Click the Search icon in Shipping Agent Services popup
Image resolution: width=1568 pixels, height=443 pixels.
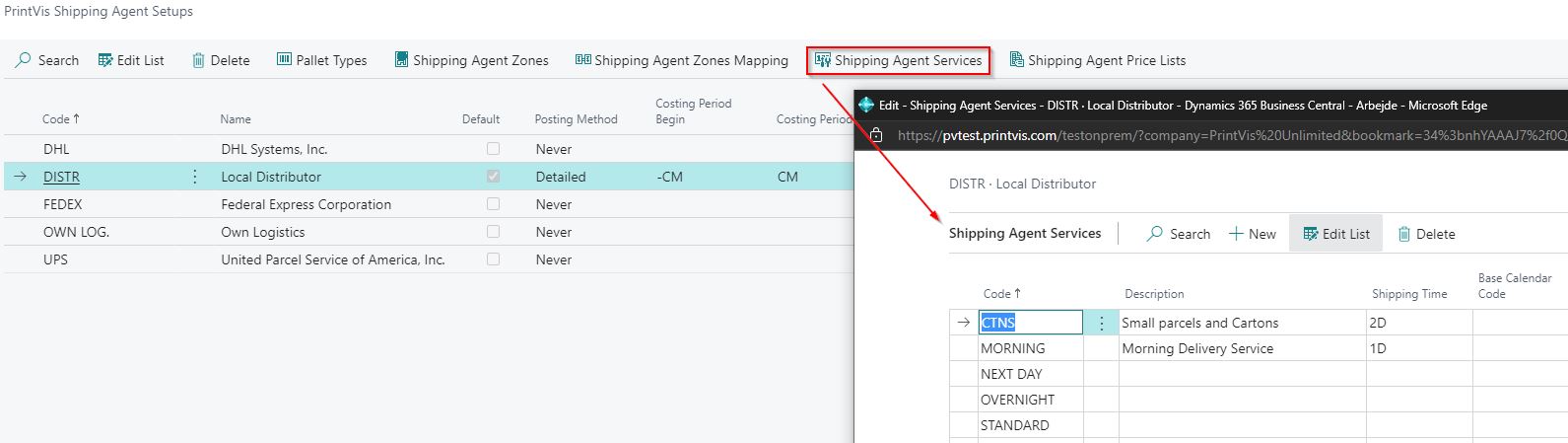point(1155,234)
